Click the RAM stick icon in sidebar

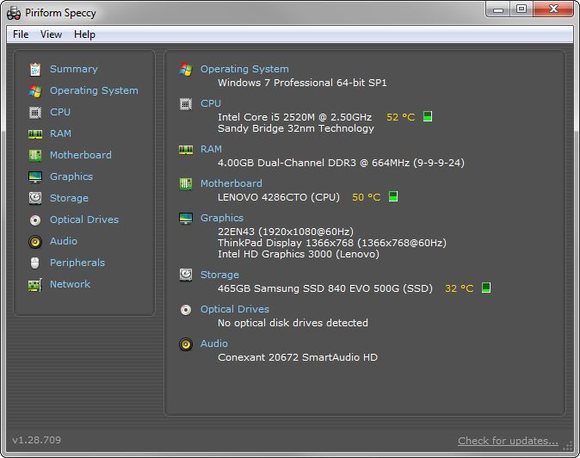[x=35, y=134]
